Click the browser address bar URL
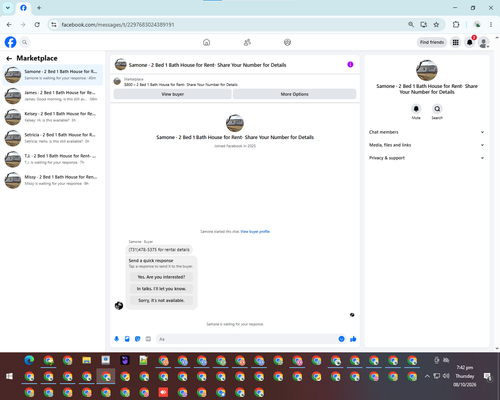Viewport: 500px width, 400px height. point(118,25)
